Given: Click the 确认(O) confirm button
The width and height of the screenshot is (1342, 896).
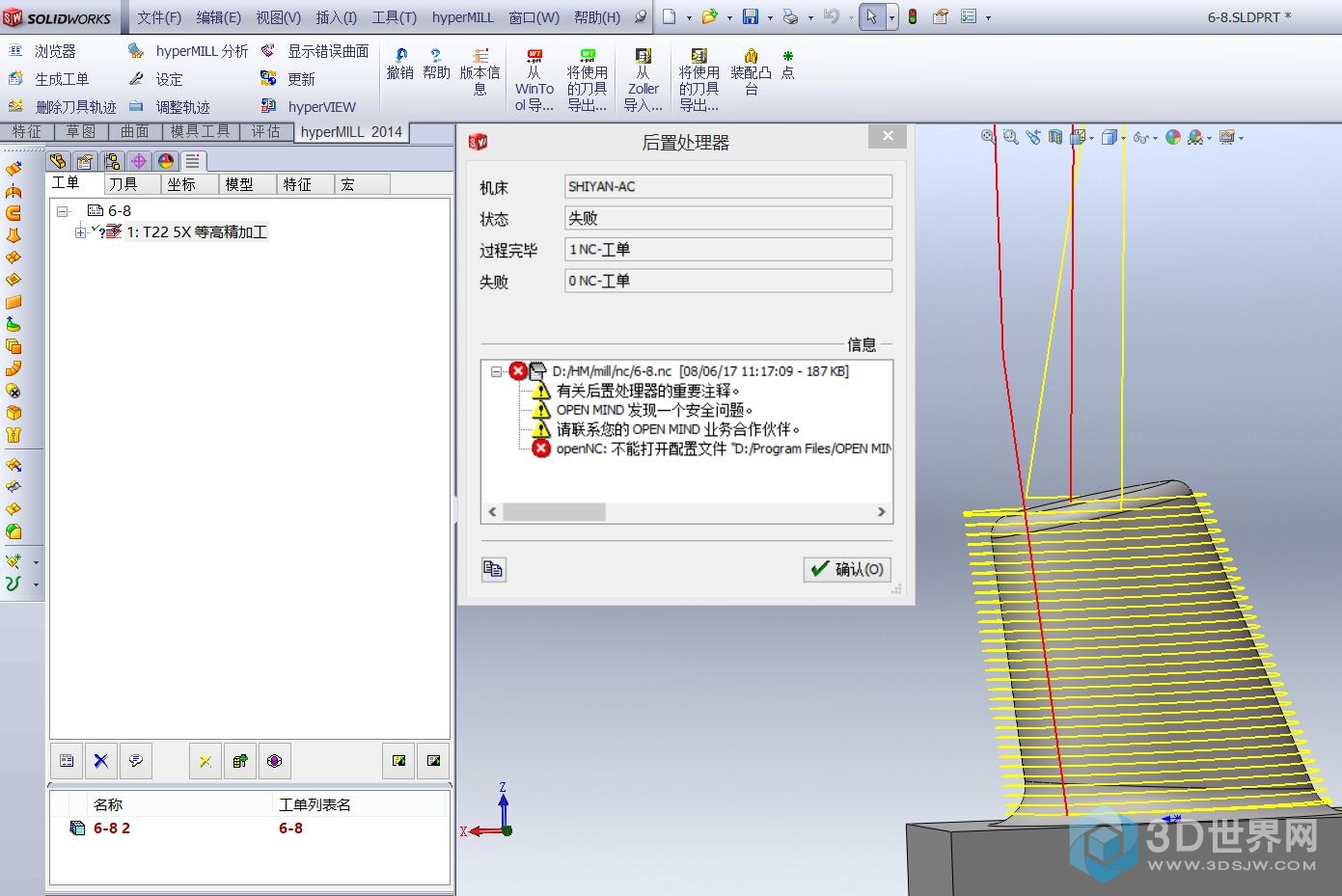Looking at the screenshot, I should click(x=847, y=569).
